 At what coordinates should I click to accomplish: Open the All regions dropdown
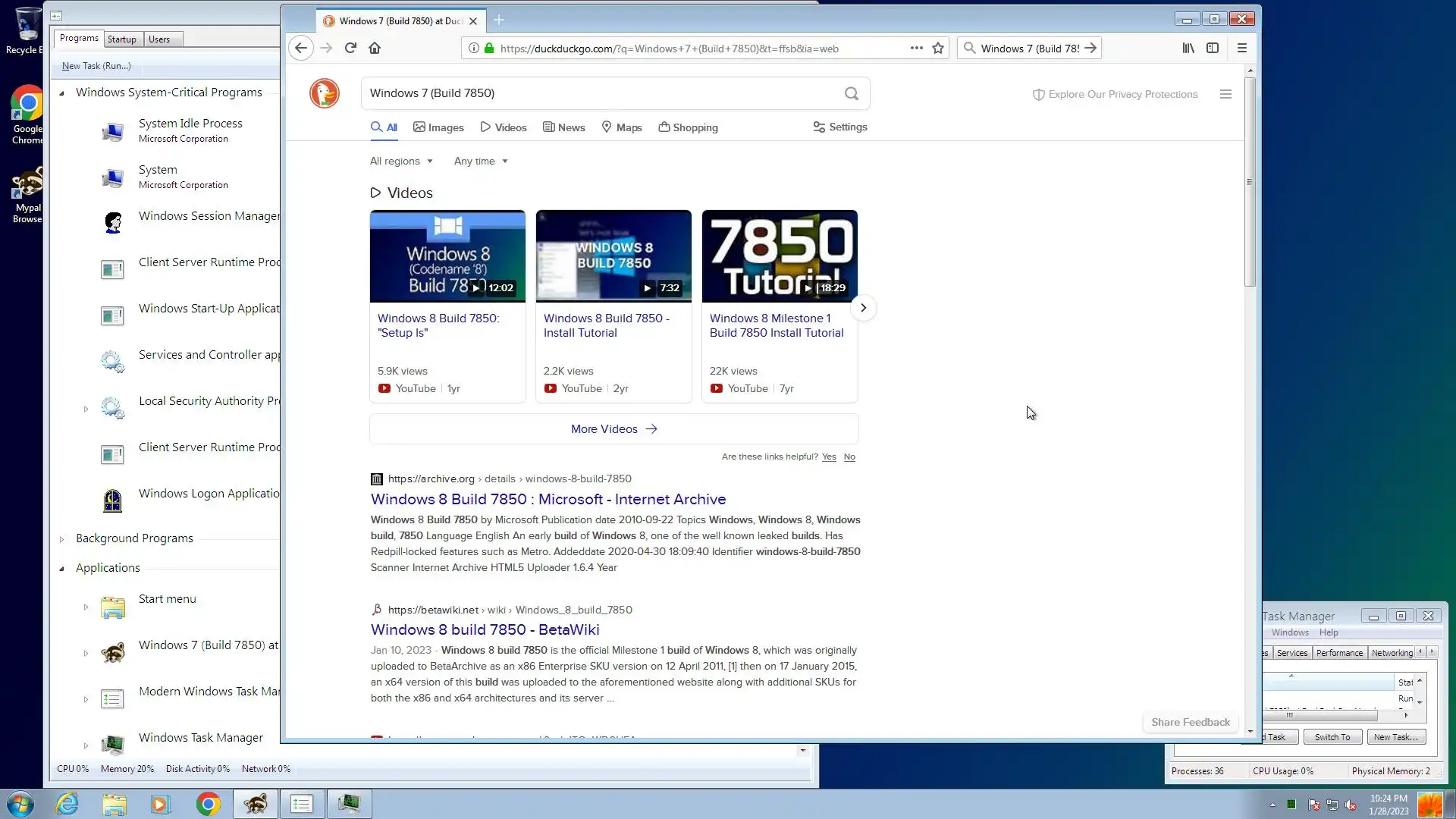(401, 161)
